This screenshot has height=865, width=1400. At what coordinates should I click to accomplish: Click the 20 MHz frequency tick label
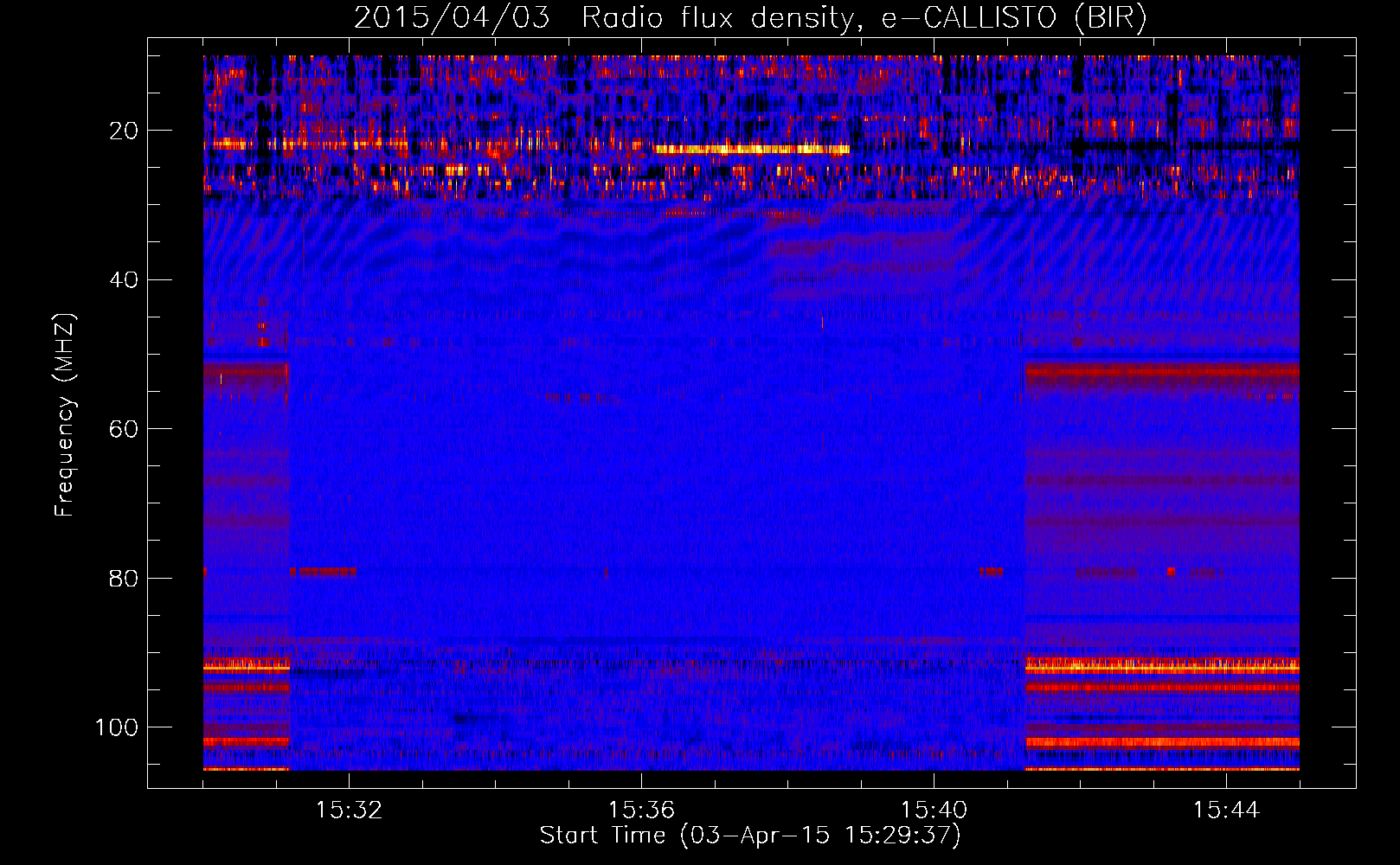click(x=124, y=131)
